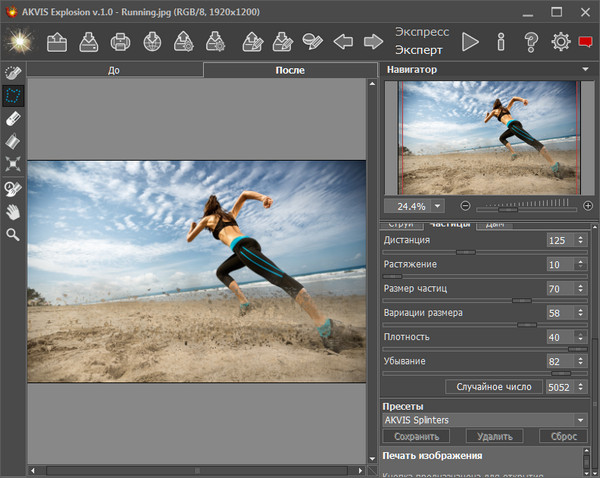
Task: Click the program Info icon
Action: (x=500, y=42)
